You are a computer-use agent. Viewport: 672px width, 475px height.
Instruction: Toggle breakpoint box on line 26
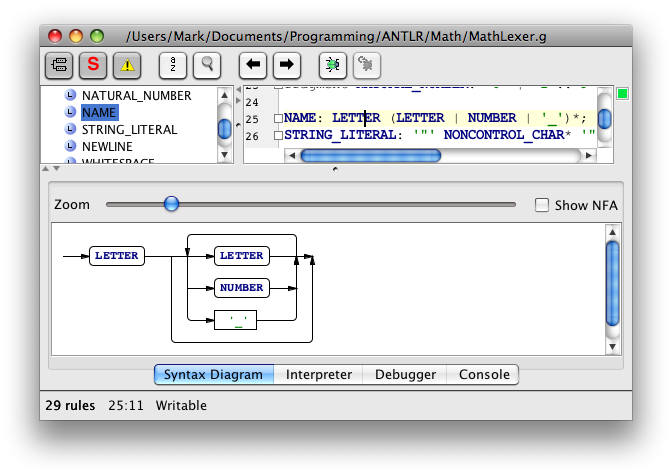coord(278,136)
